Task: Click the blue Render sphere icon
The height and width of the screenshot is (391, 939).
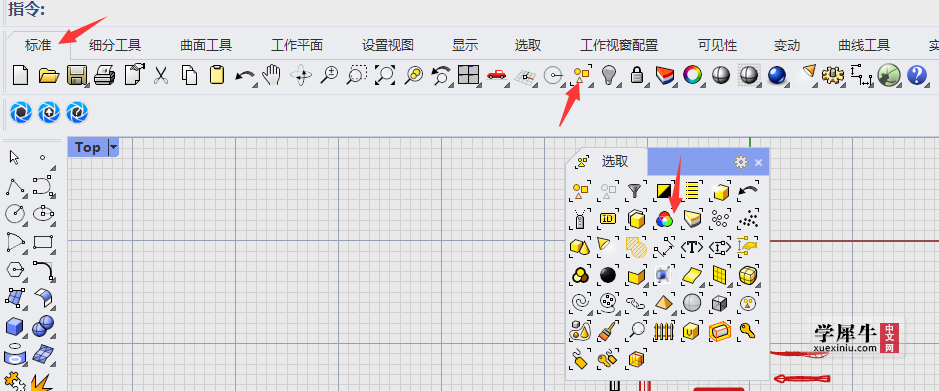Action: (x=777, y=75)
